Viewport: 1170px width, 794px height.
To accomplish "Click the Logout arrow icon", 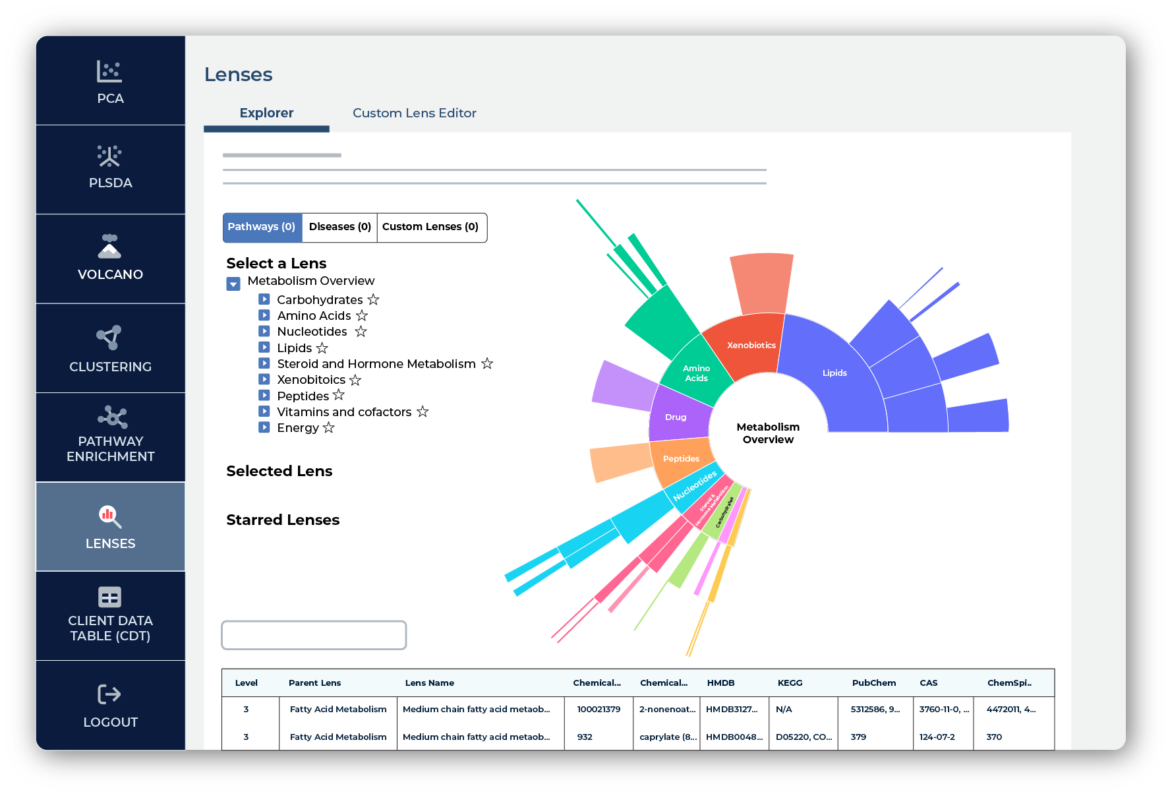I will pyautogui.click(x=110, y=694).
